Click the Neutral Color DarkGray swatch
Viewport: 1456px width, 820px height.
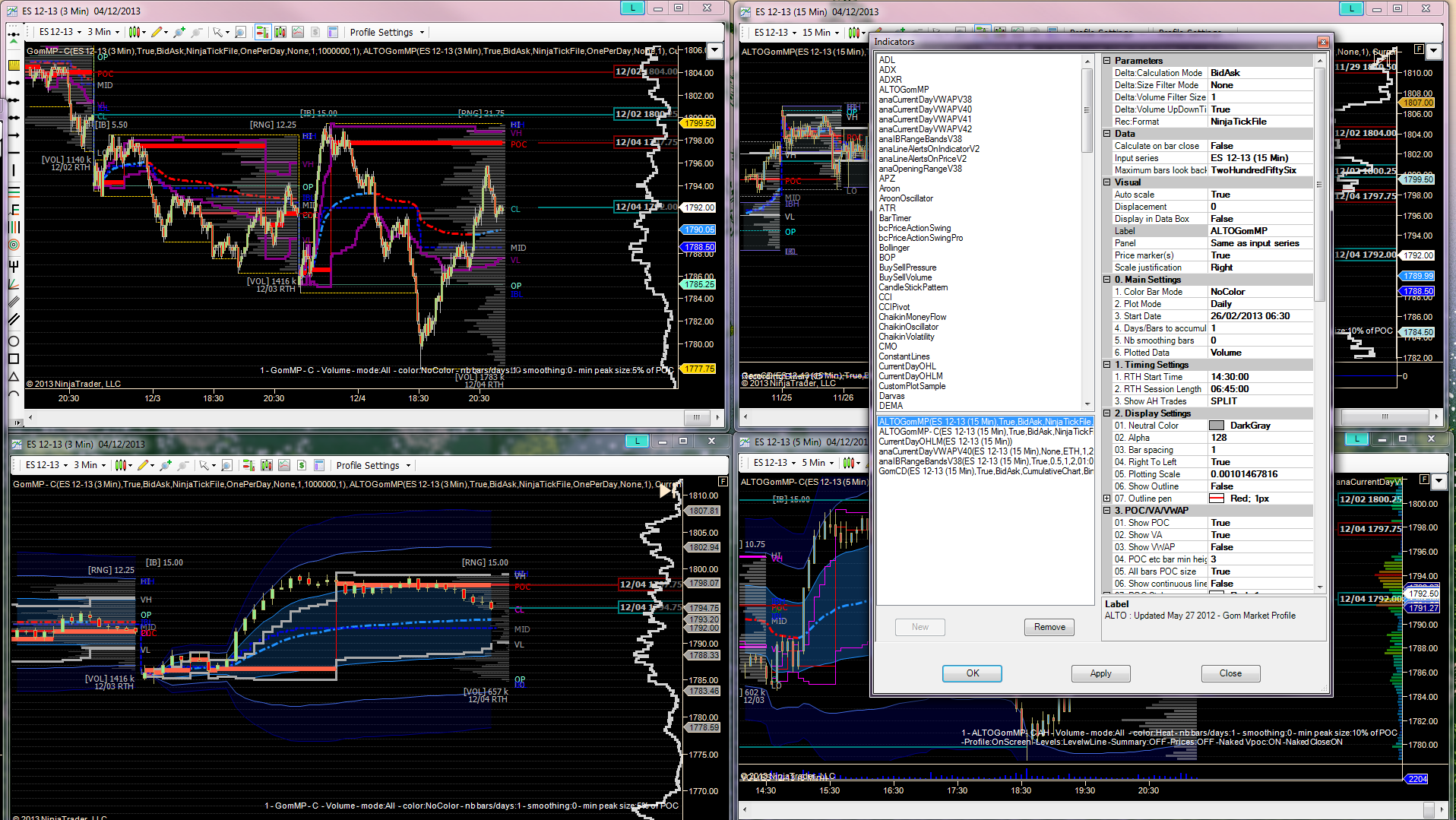pos(1217,426)
